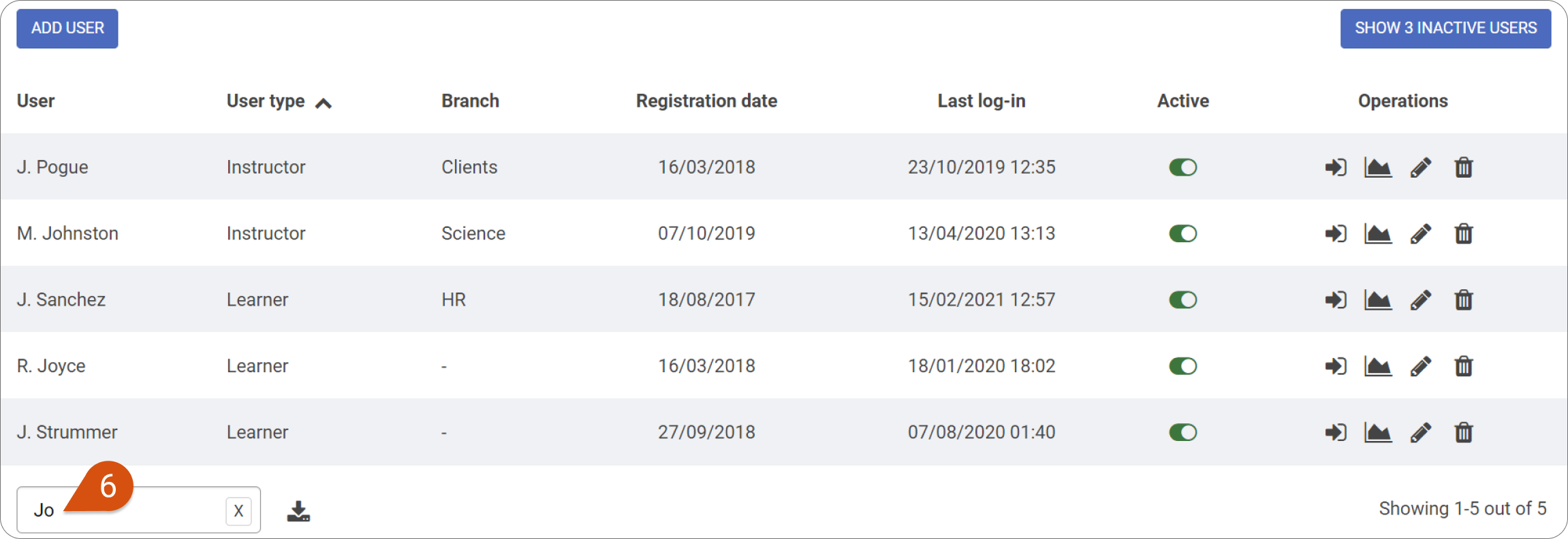
Task: Show 3 inactive users button
Action: [x=1445, y=29]
